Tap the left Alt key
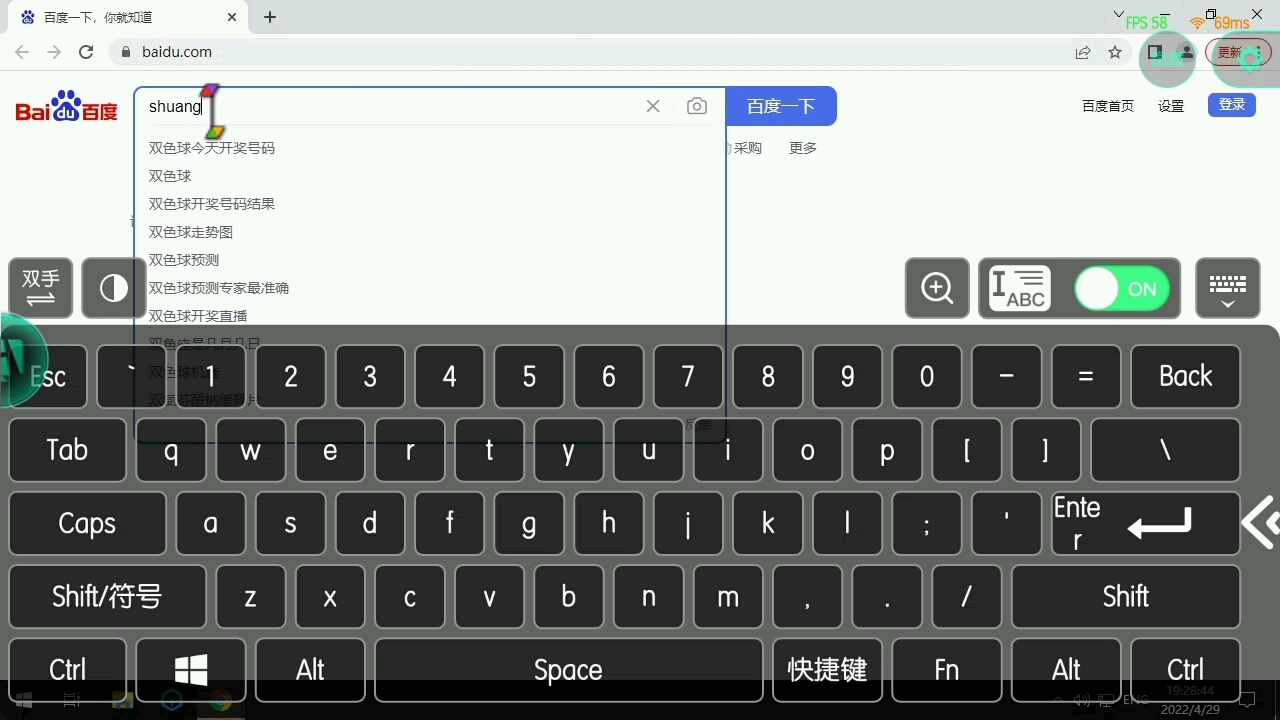Image resolution: width=1280 pixels, height=720 pixels. (310, 668)
